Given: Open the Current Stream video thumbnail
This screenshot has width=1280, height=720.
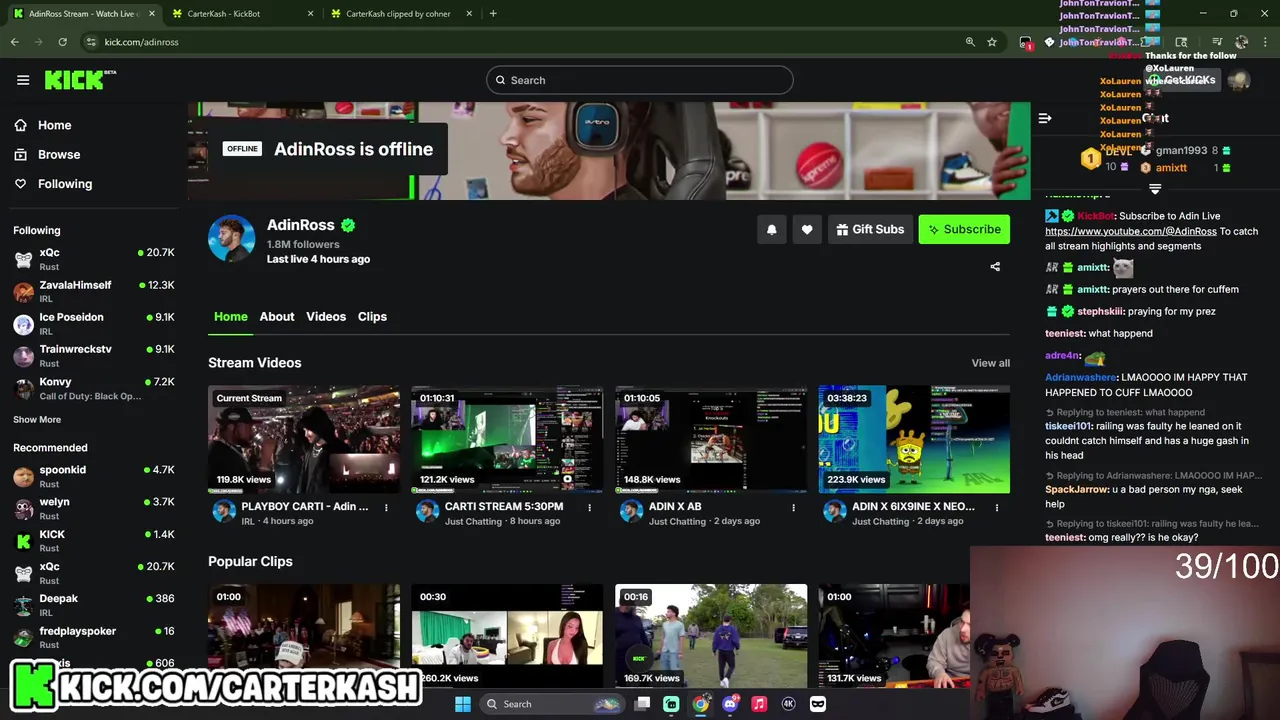Looking at the screenshot, I should point(304,439).
